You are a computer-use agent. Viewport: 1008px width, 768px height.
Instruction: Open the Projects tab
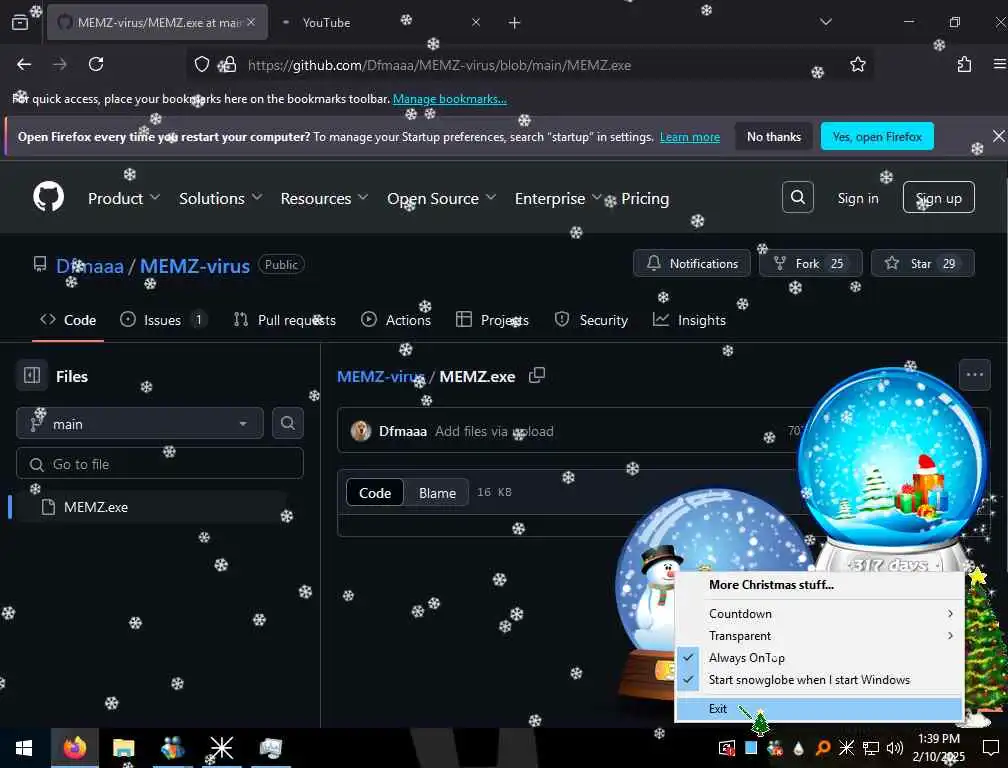point(492,319)
